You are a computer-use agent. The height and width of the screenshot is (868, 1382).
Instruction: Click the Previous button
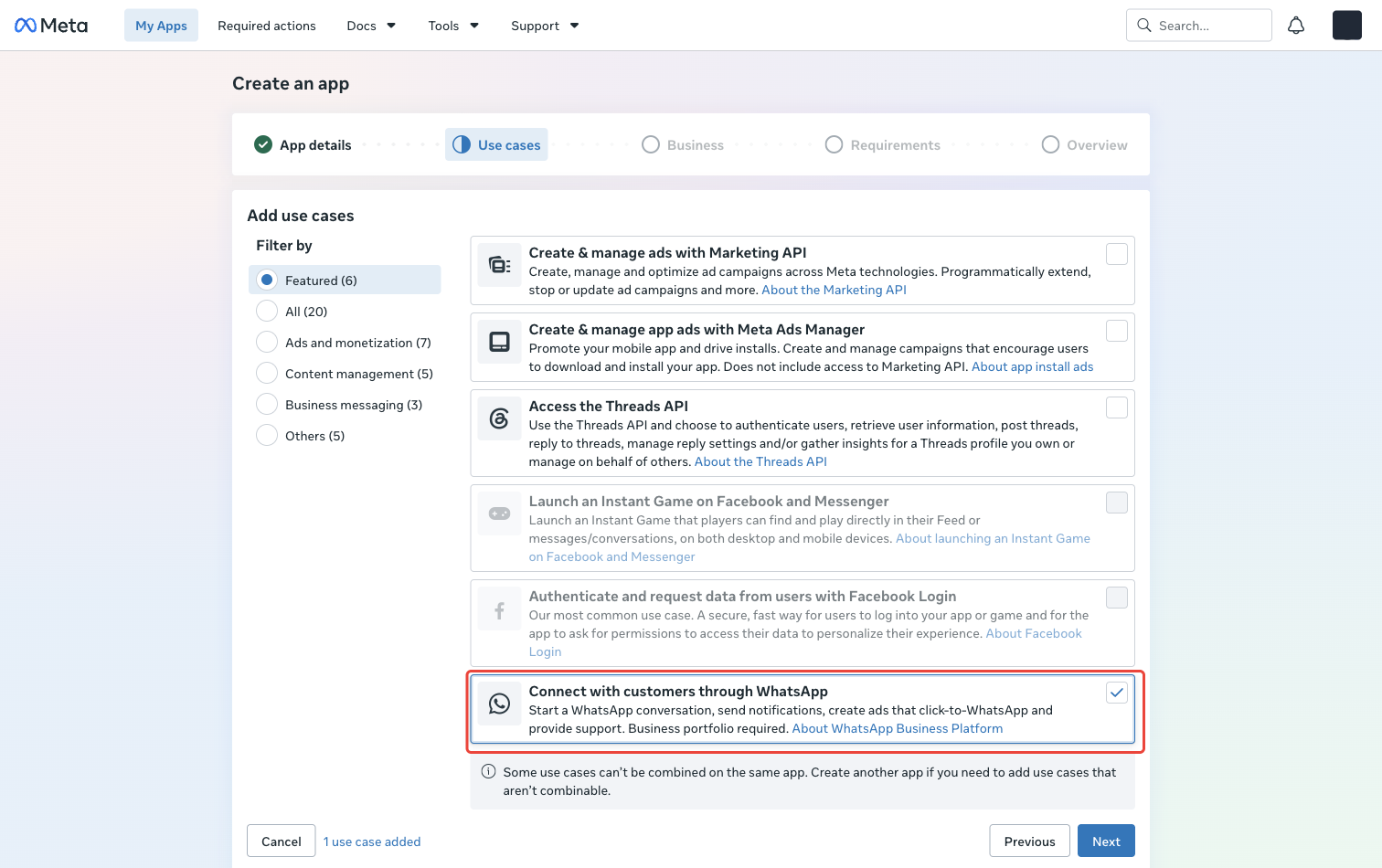coord(1029,841)
